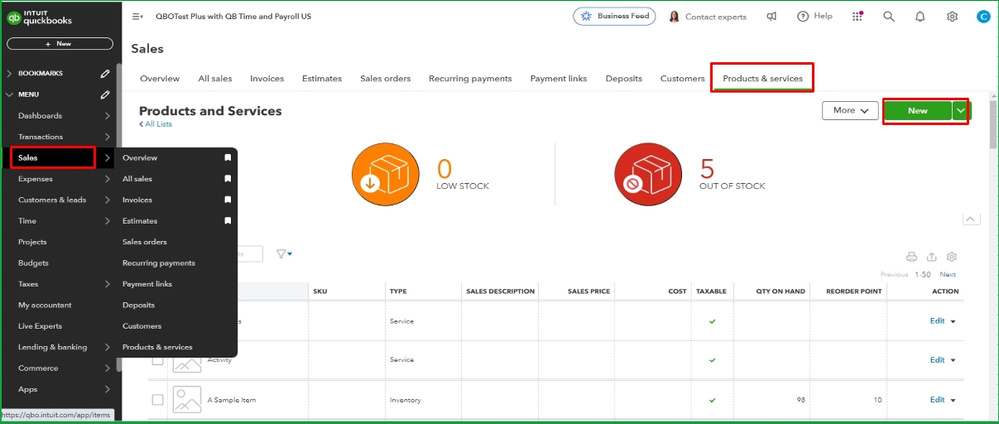Viewport: 999px width, 424px height.
Task: Toggle bookmark for Estimates in flyout
Action: tap(227, 221)
